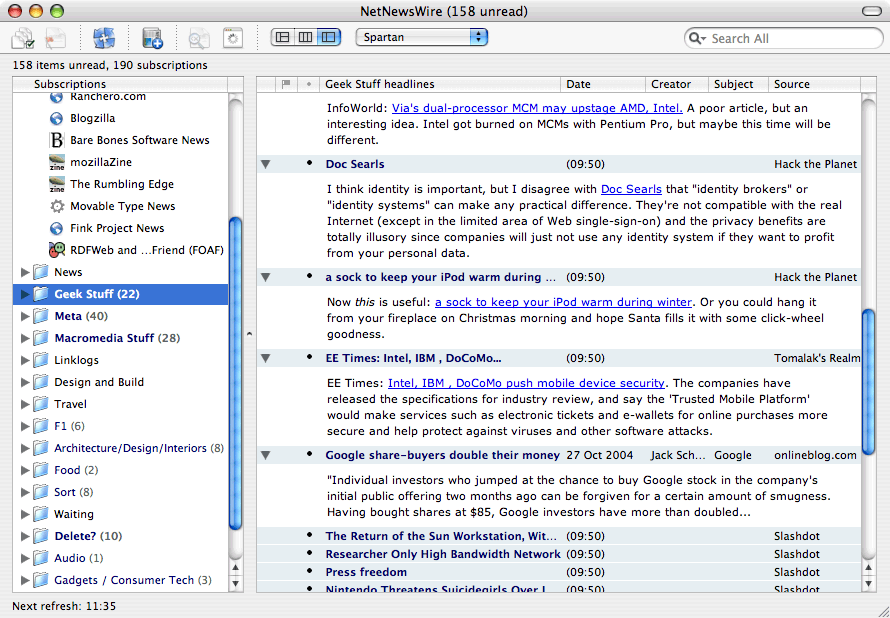The height and width of the screenshot is (618, 890).
Task: Switch to the widescreen column layout
Action: (305, 37)
